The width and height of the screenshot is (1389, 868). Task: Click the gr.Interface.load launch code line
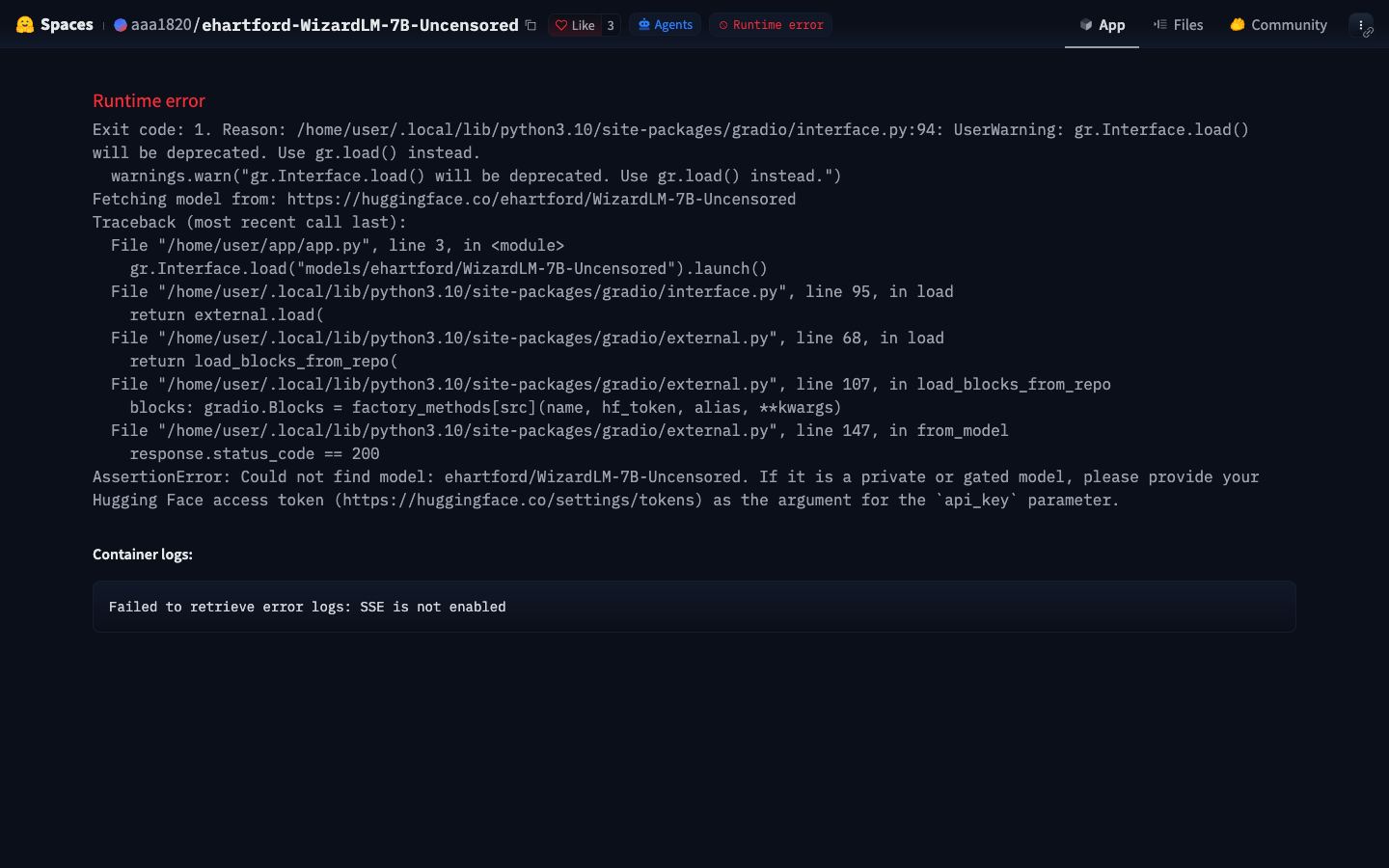click(x=449, y=268)
